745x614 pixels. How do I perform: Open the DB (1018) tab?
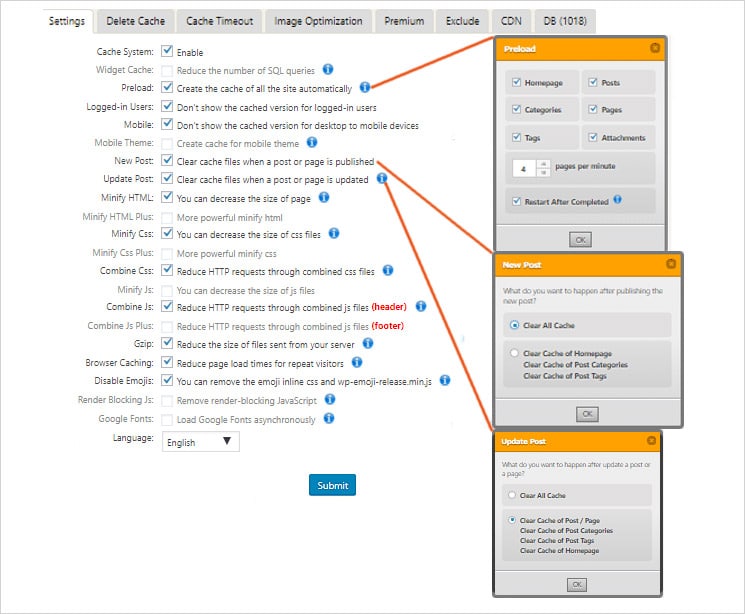565,21
